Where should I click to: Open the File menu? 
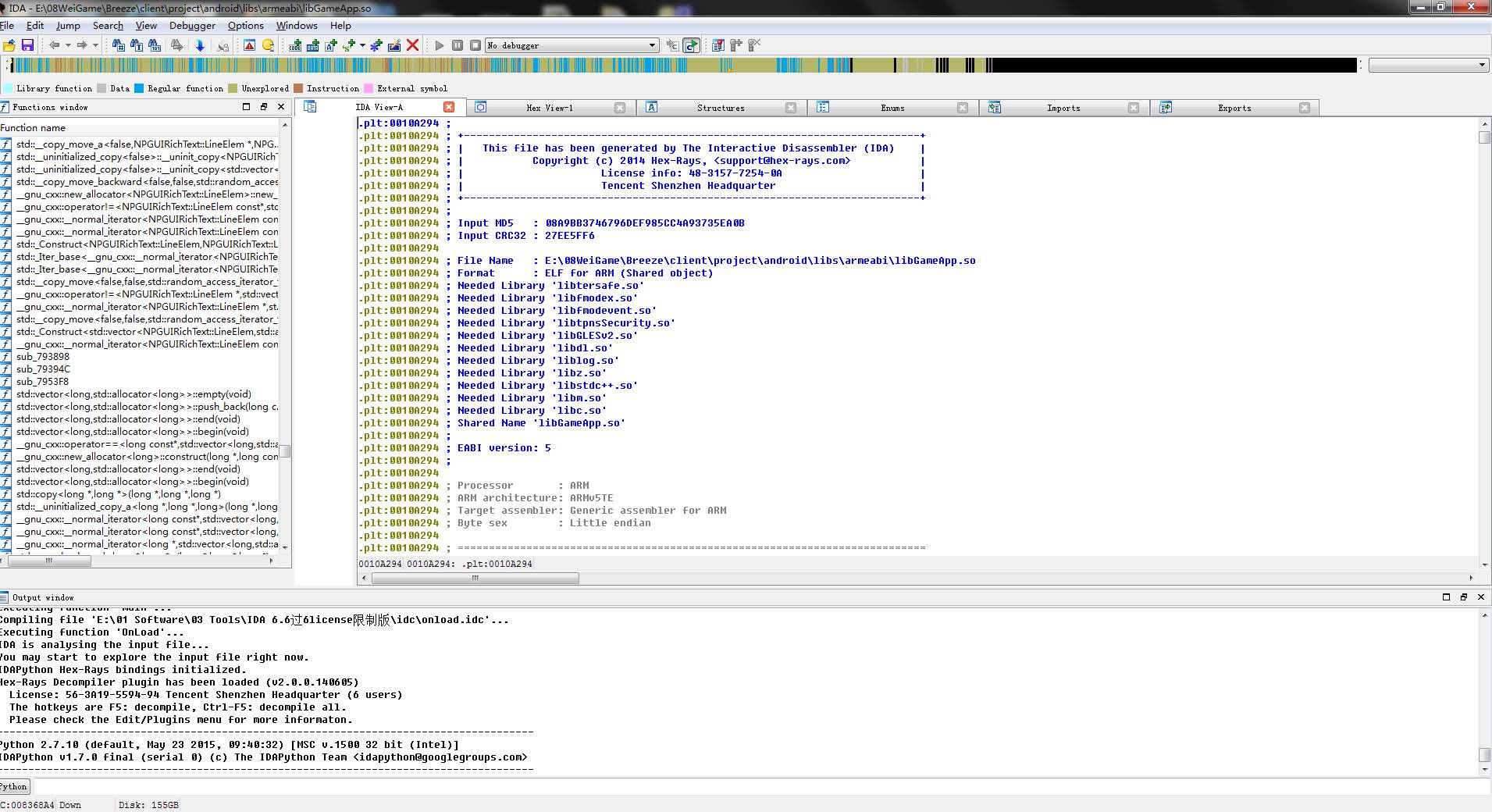[x=7, y=26]
